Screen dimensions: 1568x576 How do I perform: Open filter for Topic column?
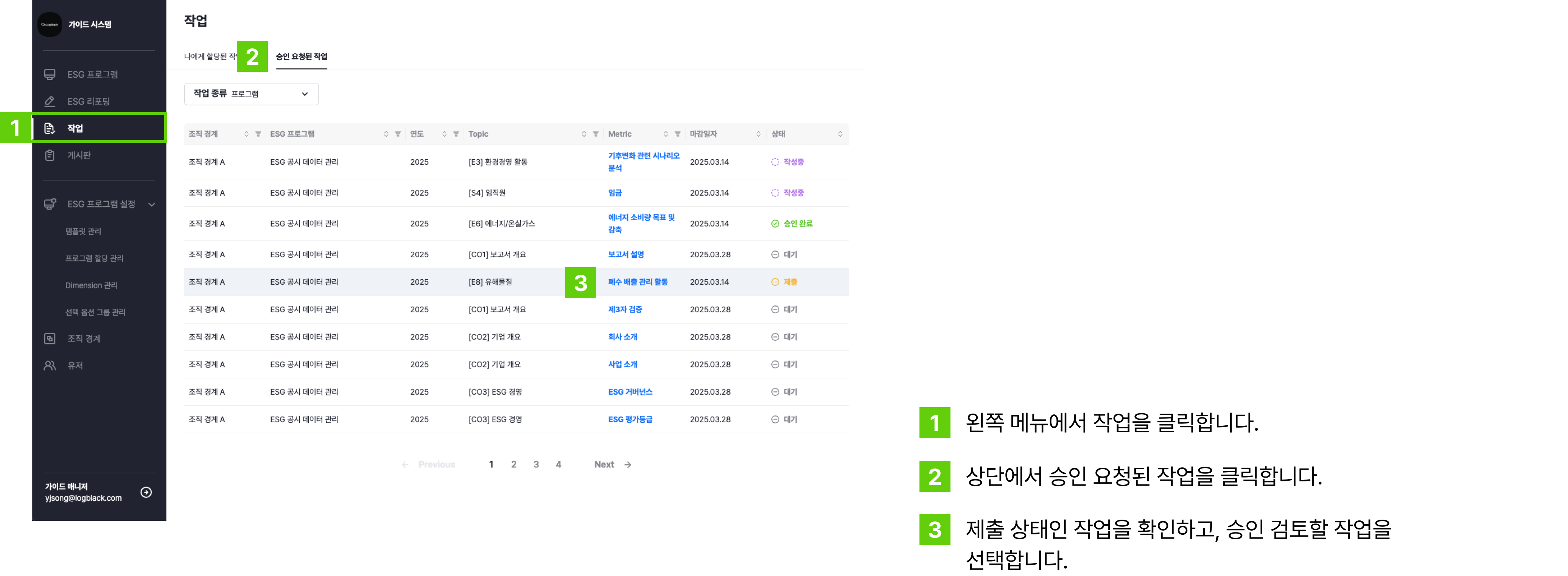[595, 134]
